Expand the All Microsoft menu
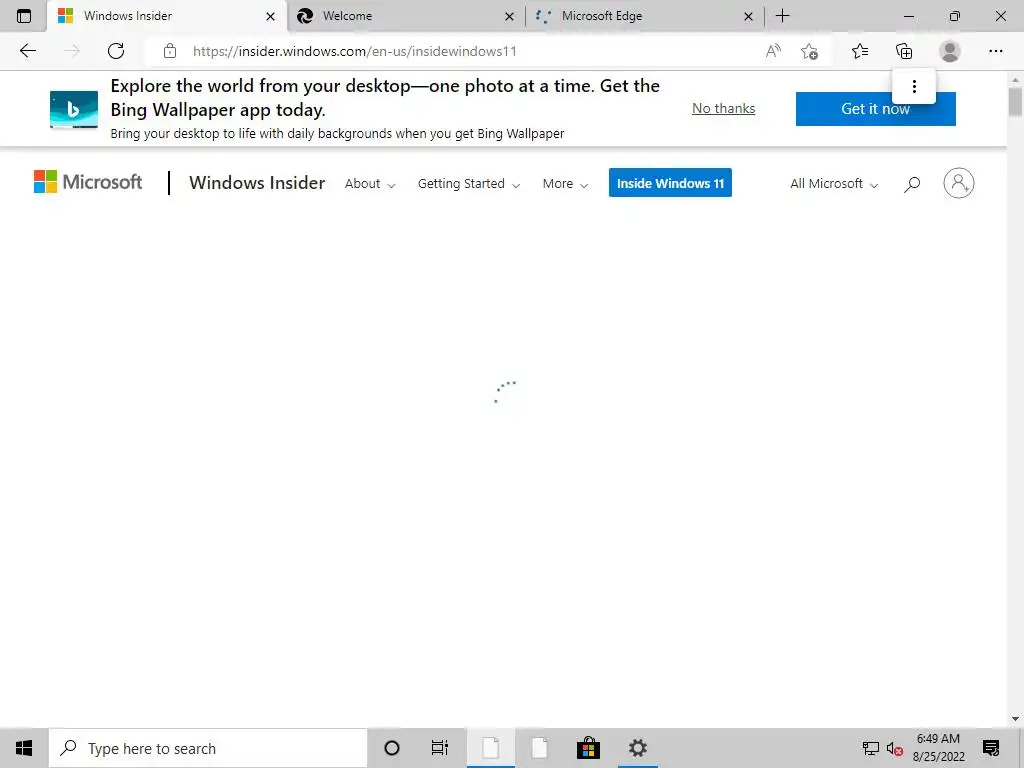This screenshot has height=768, width=1024. (834, 184)
